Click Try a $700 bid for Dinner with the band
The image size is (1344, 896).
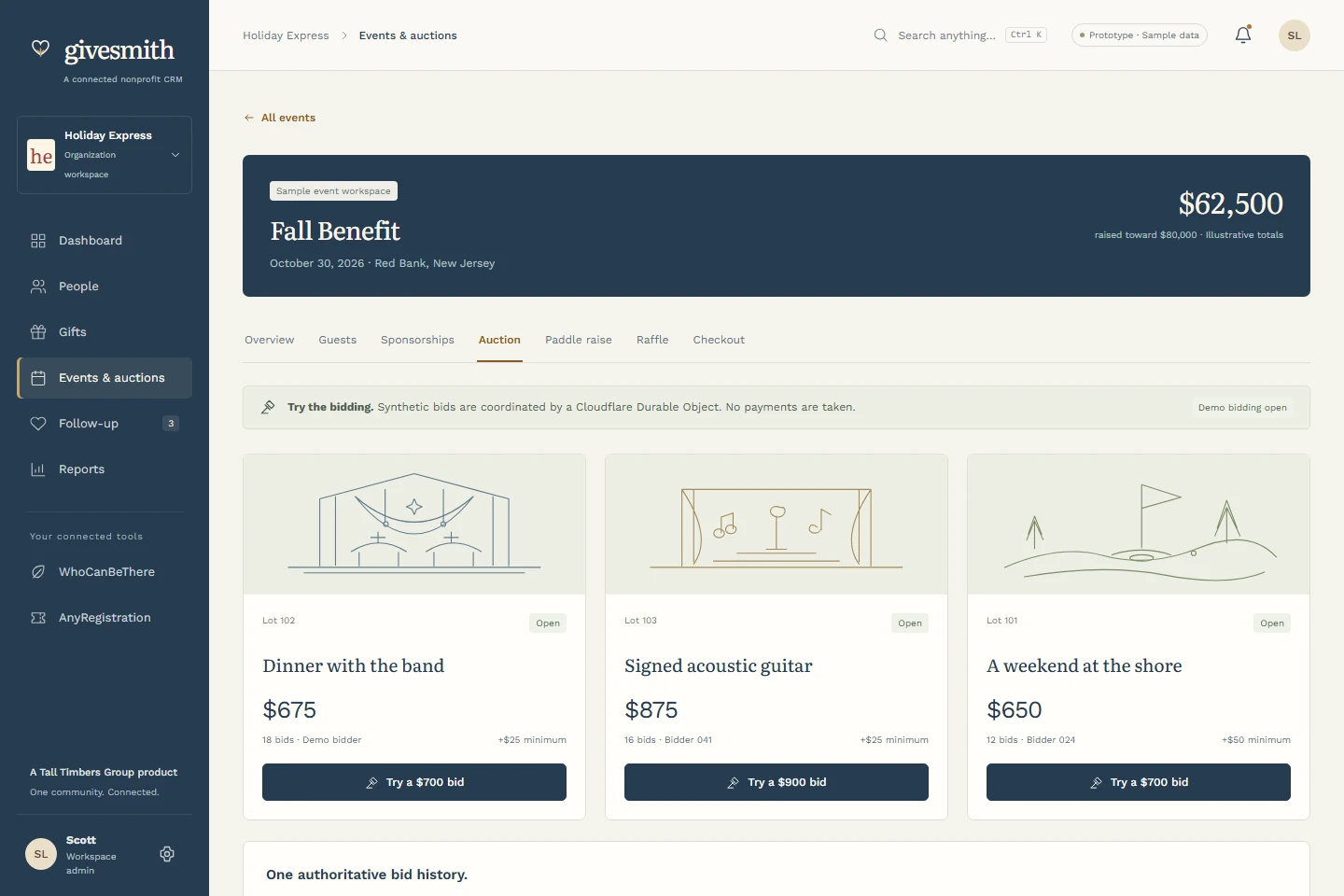(414, 782)
